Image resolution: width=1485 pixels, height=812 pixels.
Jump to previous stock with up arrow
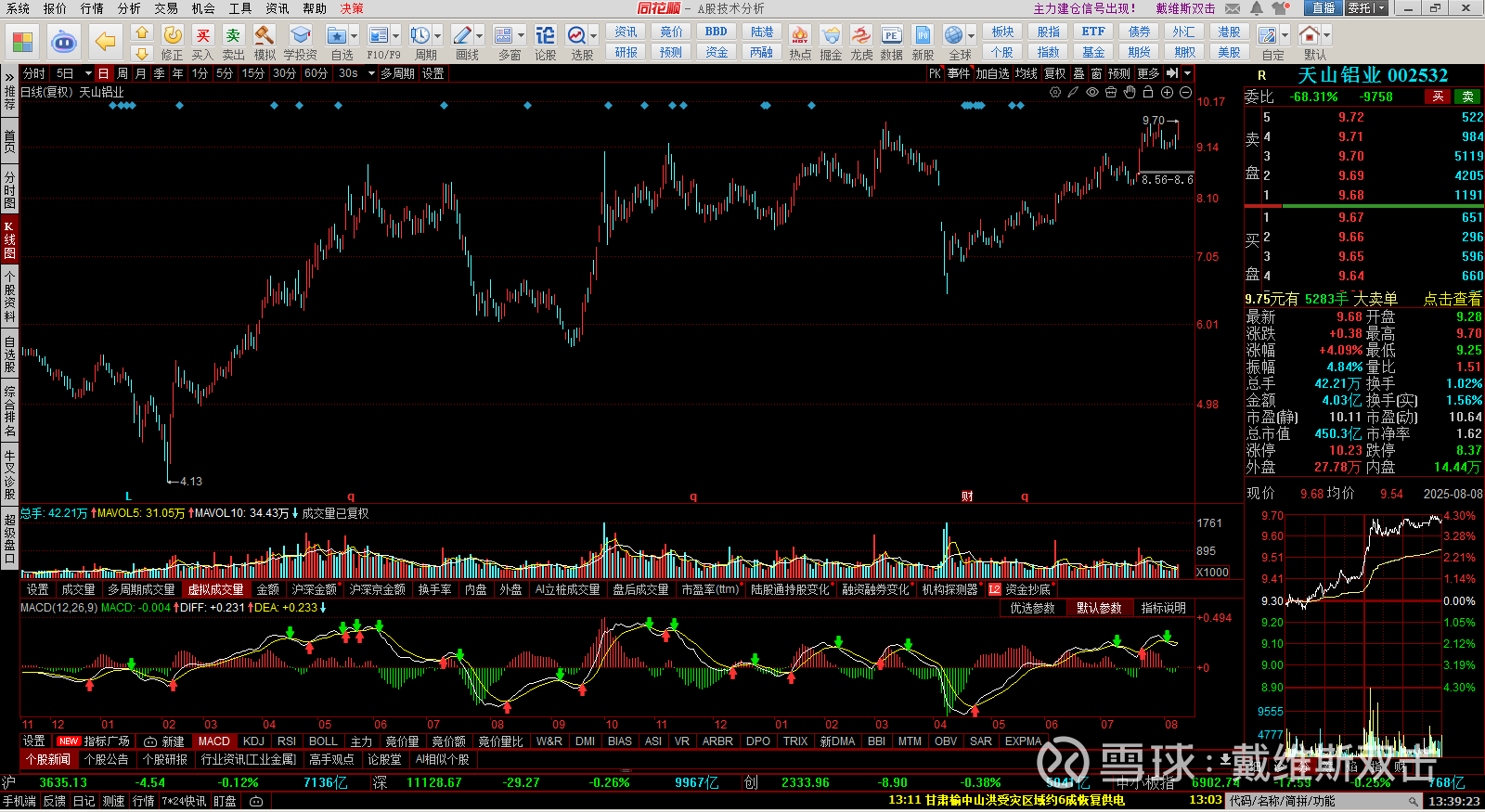coord(141,32)
